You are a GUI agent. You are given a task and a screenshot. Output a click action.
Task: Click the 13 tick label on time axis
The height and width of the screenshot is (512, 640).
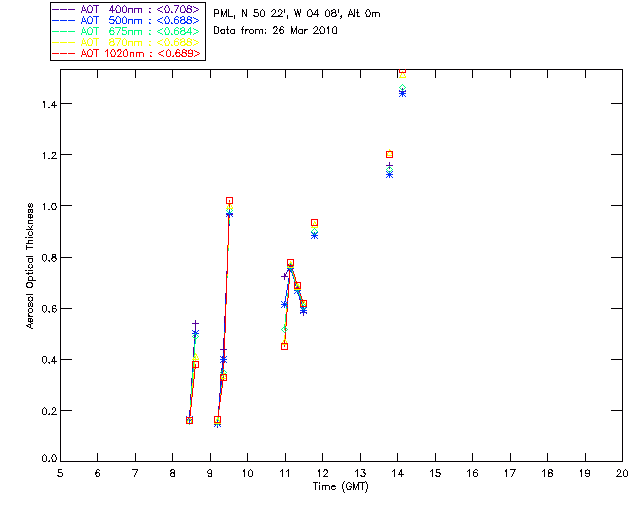(360, 473)
